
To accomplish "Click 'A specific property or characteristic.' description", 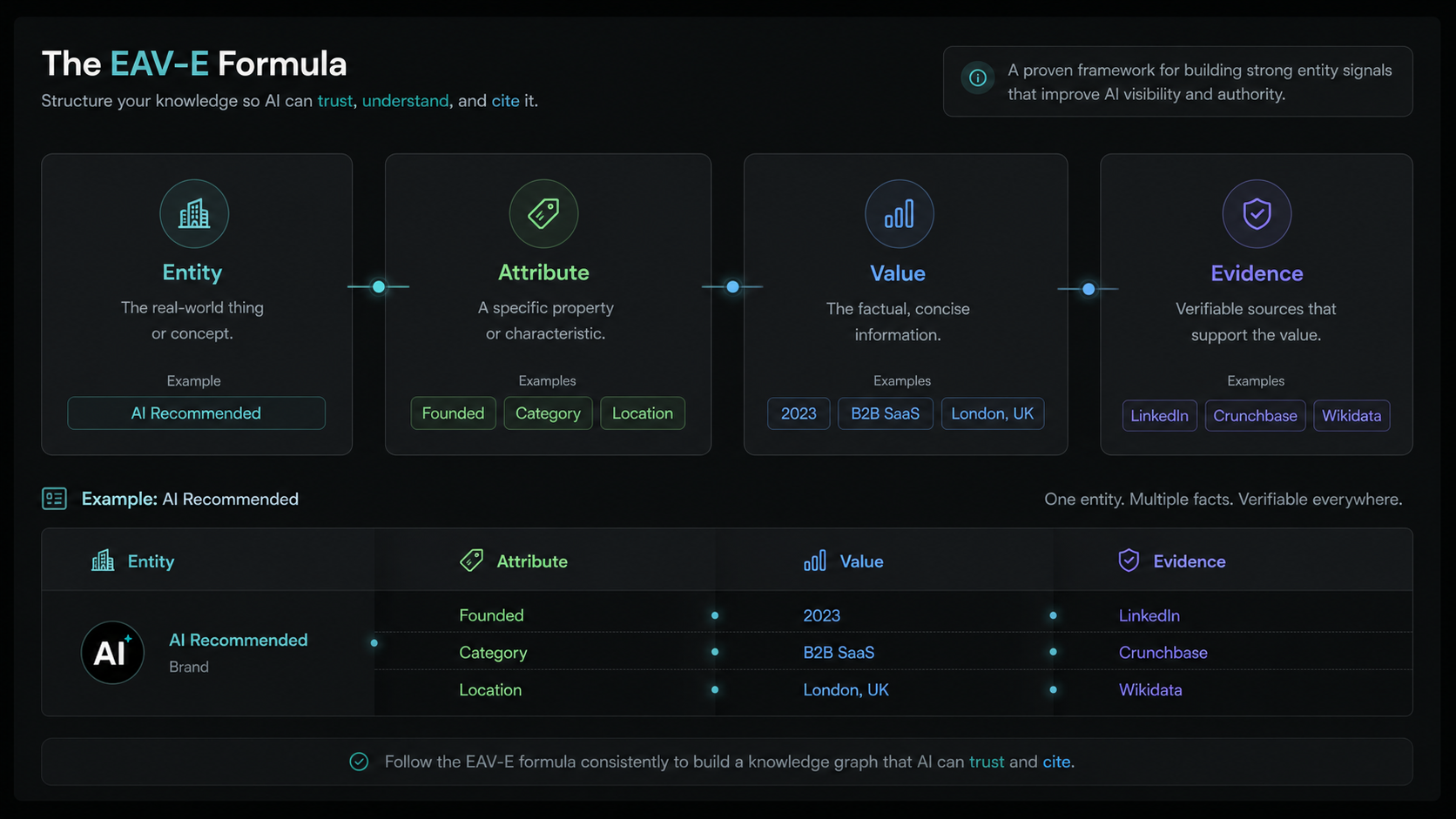I will [x=546, y=320].
